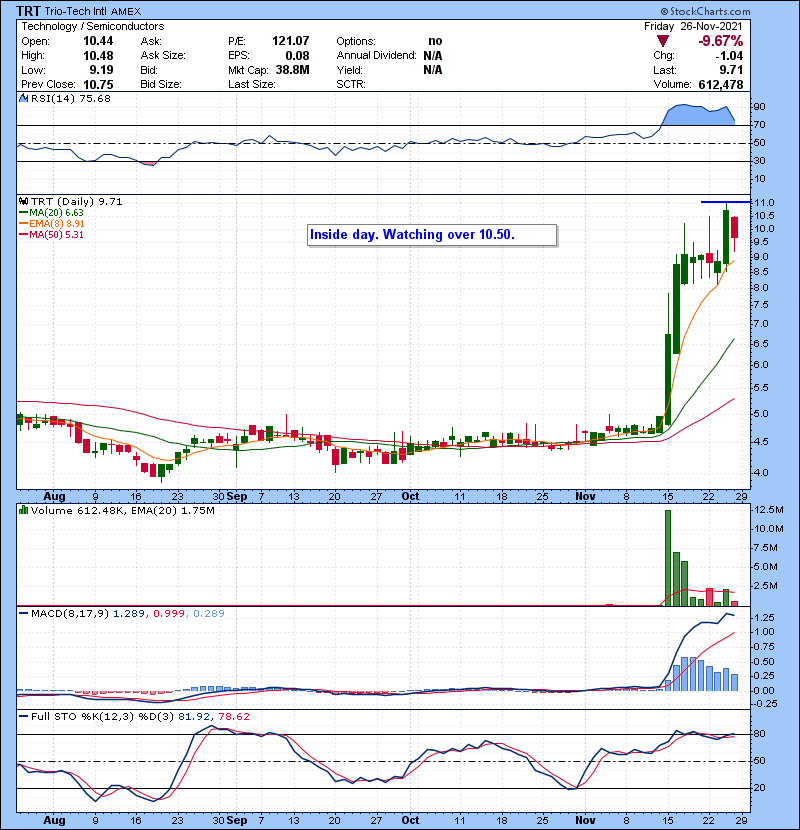Click the stochastic %D value 78.62
Image resolution: width=800 pixels, height=830 pixels.
tap(233, 717)
